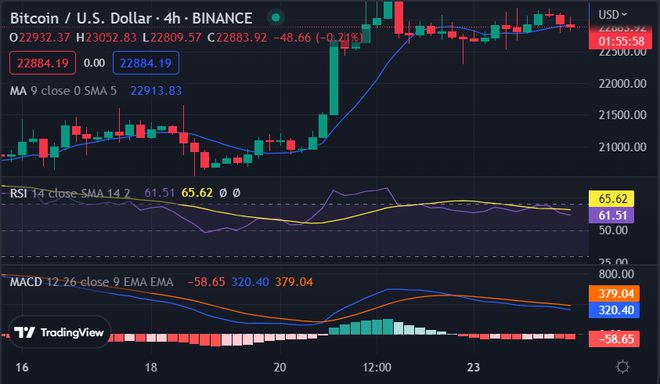The image size is (660, 384).
Task: Click date 16 on time axis
Action: (x=22, y=367)
